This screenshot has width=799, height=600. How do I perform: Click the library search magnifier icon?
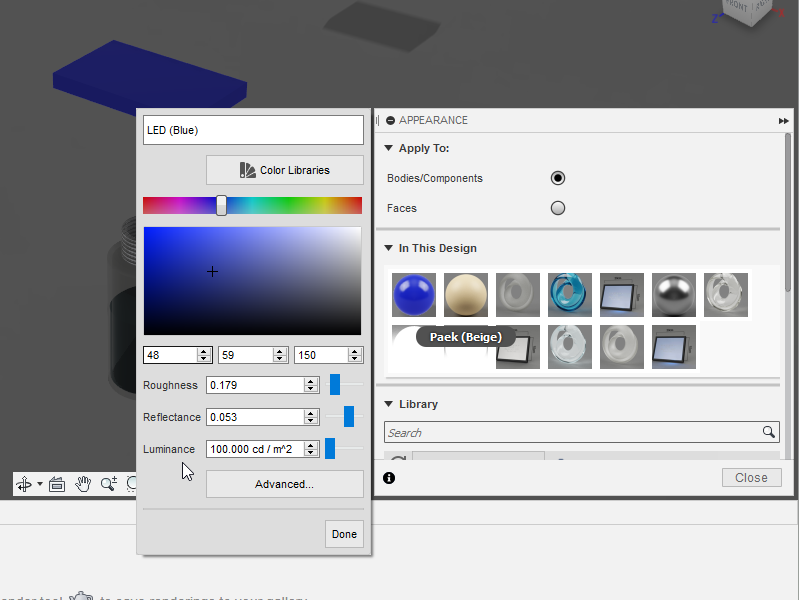tap(768, 432)
